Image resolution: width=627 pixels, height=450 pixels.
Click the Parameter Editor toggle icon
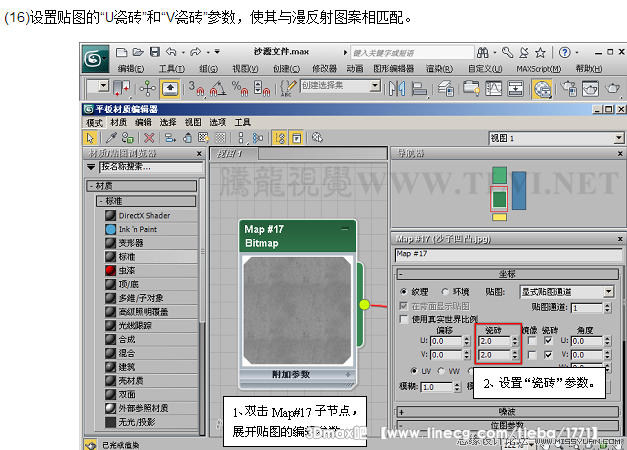pos(296,138)
